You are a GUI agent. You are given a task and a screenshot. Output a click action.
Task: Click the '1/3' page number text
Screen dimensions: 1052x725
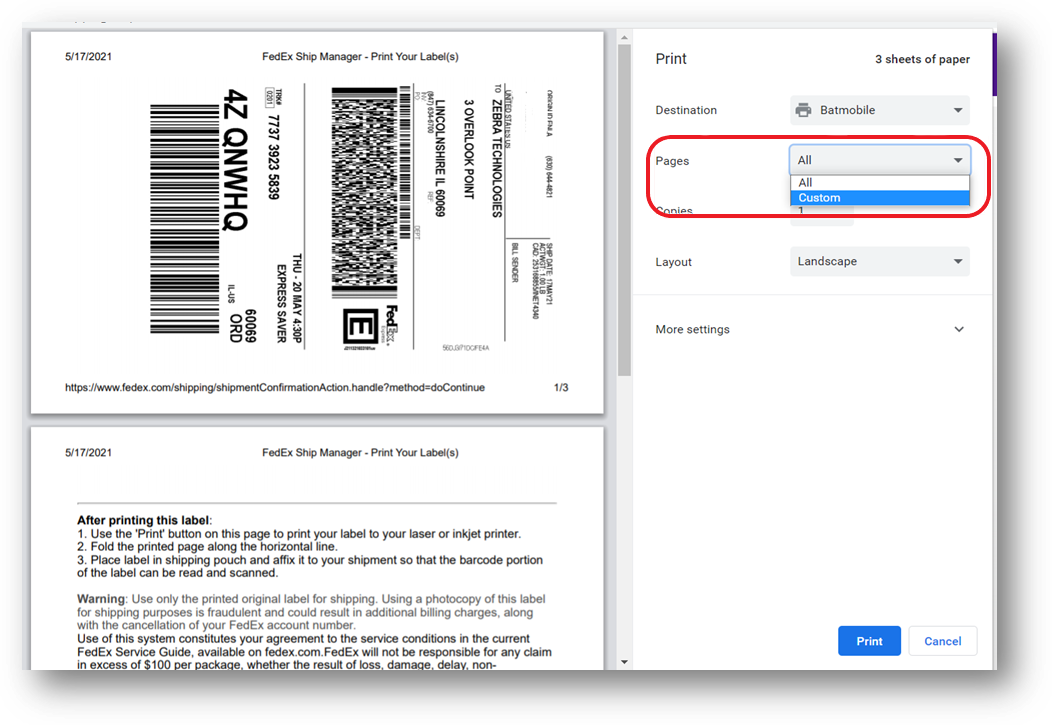pyautogui.click(x=561, y=388)
